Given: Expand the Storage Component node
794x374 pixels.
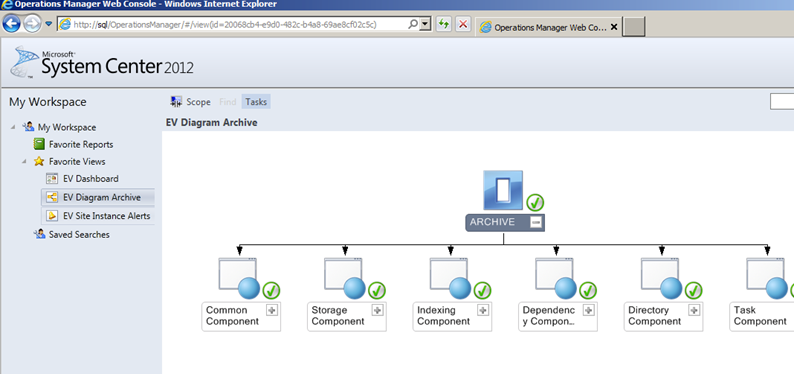Looking at the screenshot, I should coord(377,310).
